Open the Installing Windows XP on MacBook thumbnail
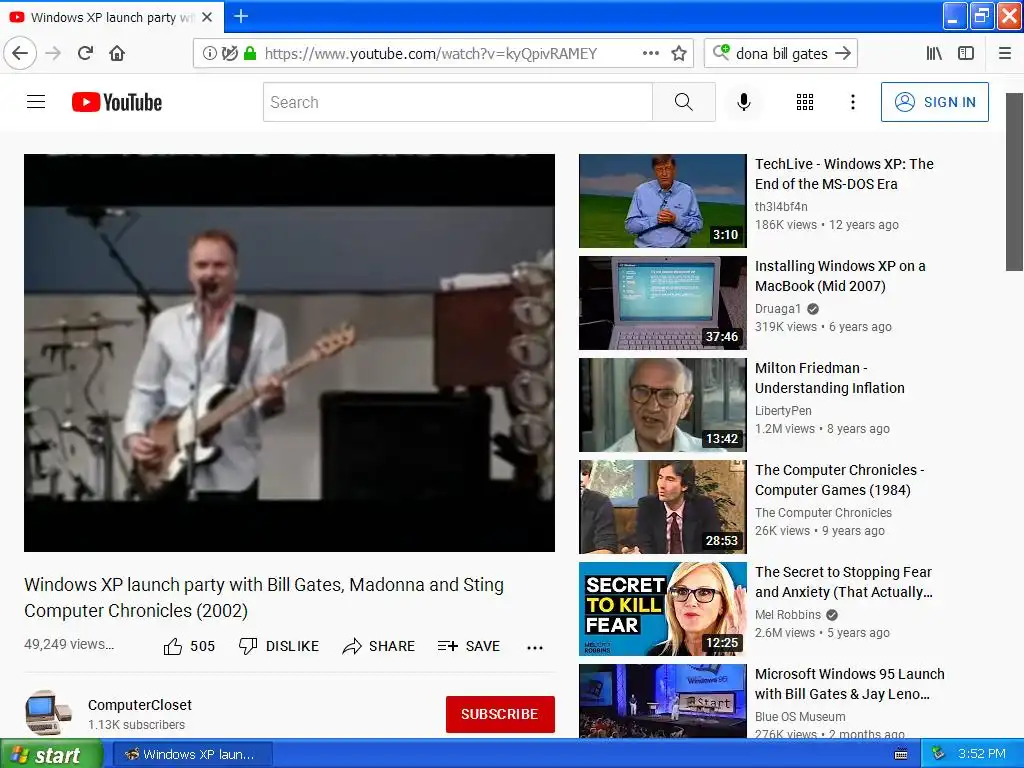The image size is (1024, 768). (663, 303)
